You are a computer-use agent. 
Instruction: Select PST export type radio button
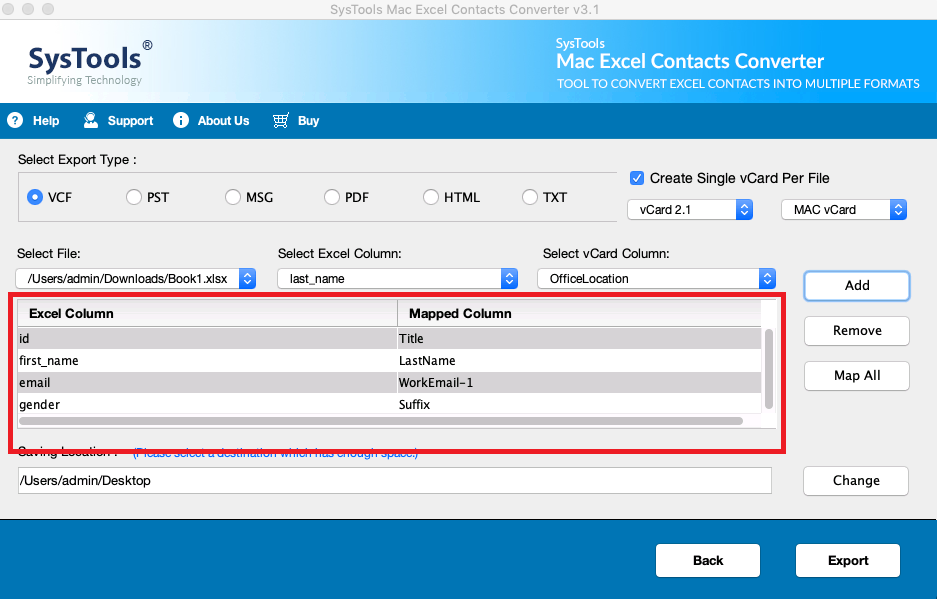[x=134, y=197]
